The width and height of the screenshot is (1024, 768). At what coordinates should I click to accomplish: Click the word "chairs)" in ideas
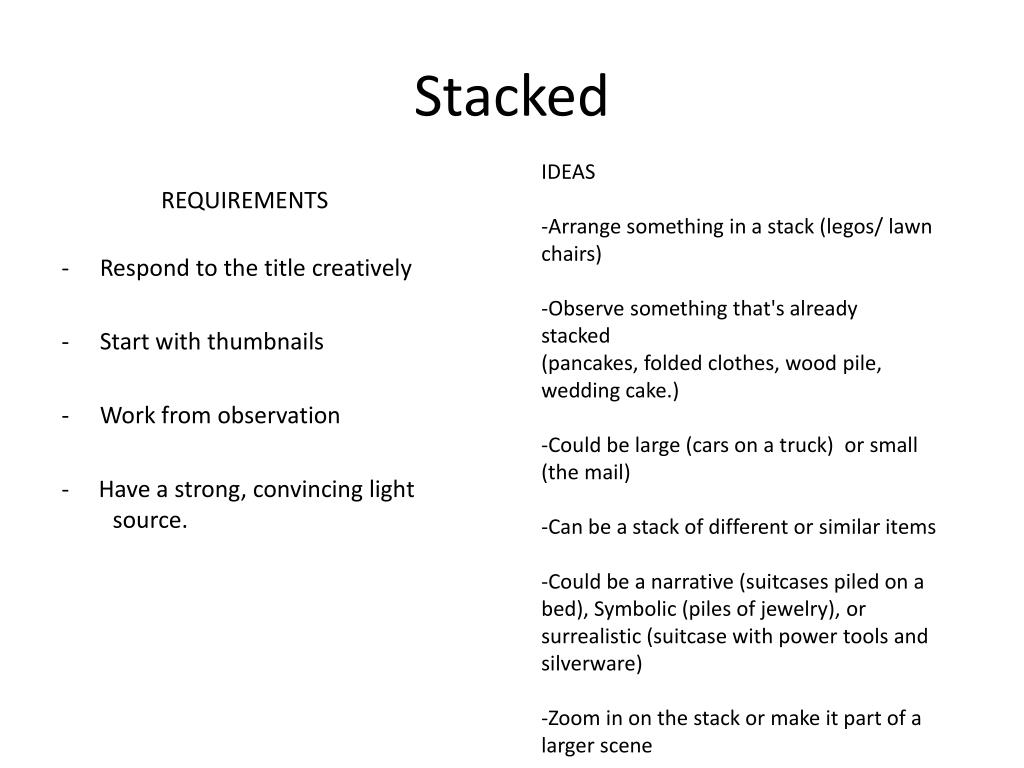[572, 254]
